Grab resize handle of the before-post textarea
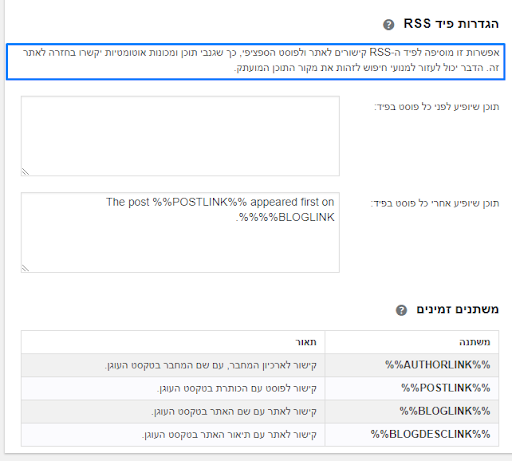 pos(25,172)
